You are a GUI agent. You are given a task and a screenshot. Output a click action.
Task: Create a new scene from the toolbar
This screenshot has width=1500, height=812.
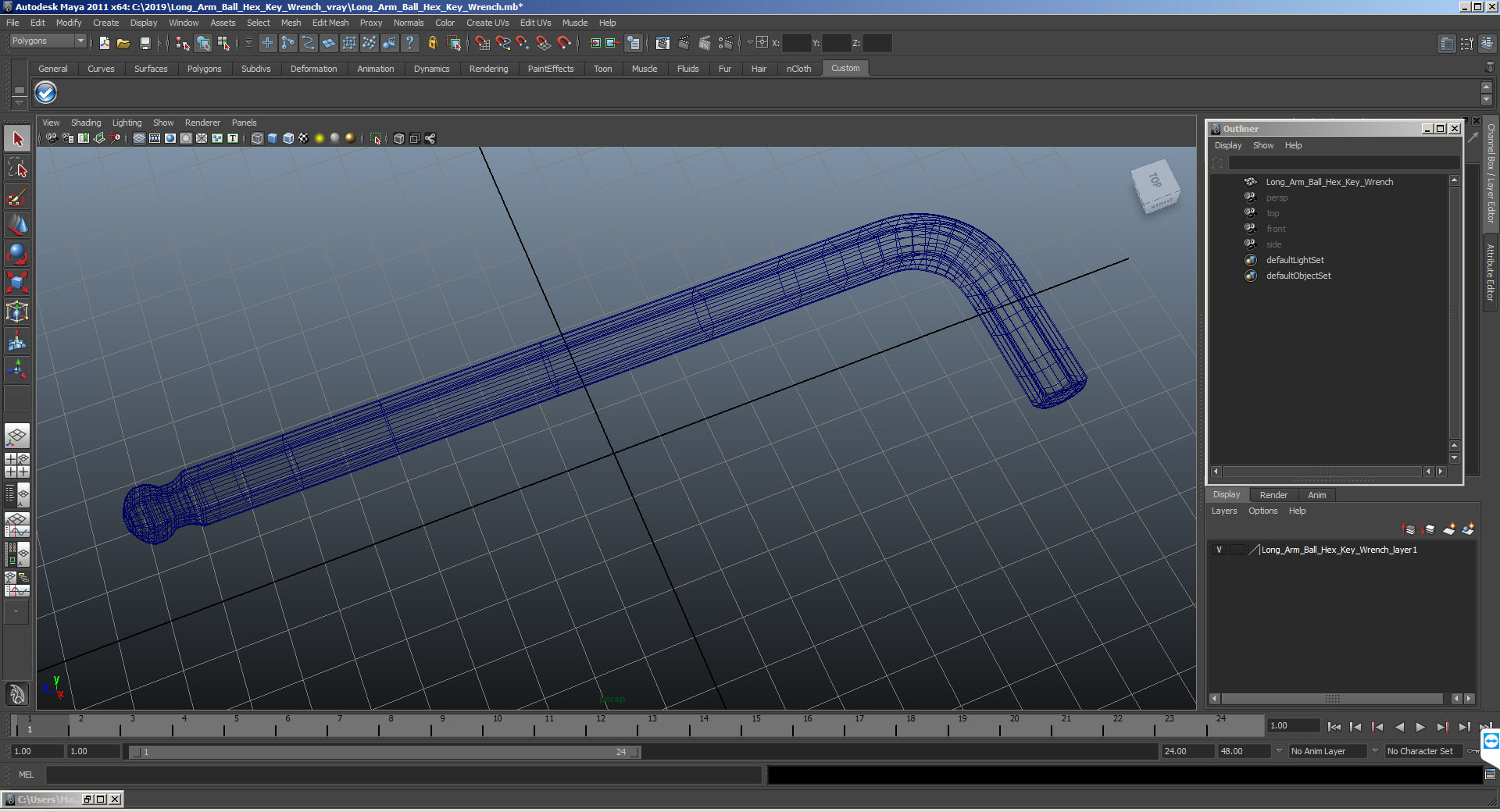[104, 43]
